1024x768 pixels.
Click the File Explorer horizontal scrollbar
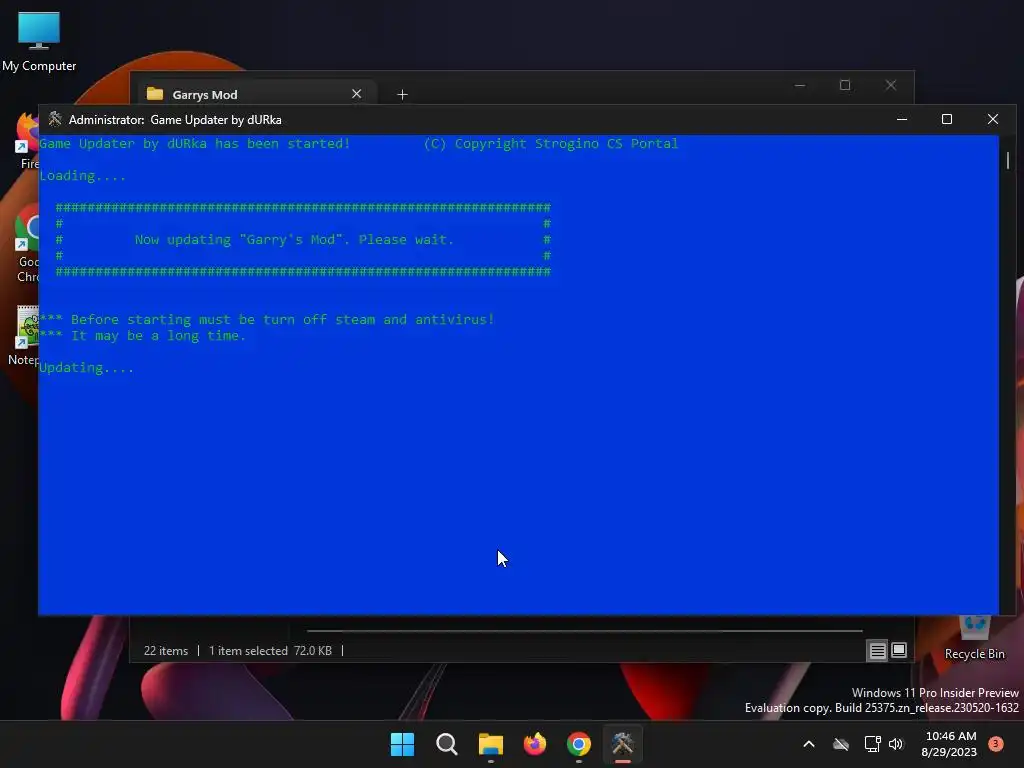[x=584, y=631]
